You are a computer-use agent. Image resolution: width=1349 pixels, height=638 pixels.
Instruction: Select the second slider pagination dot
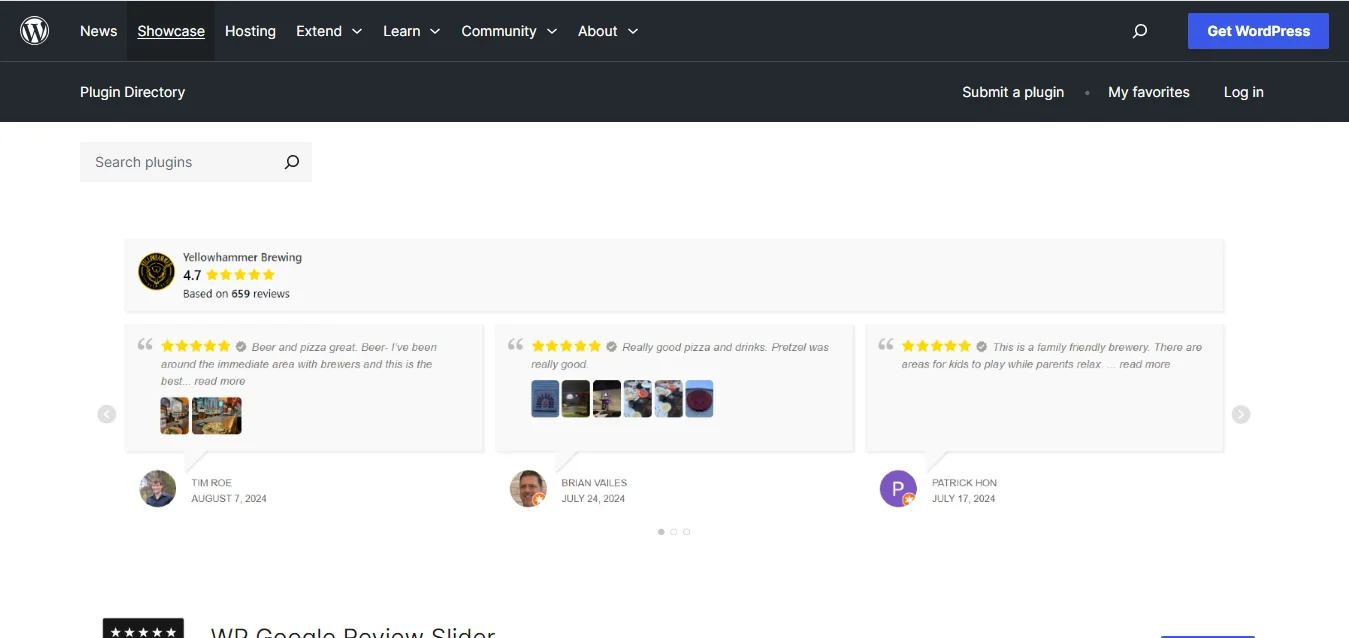[674, 532]
